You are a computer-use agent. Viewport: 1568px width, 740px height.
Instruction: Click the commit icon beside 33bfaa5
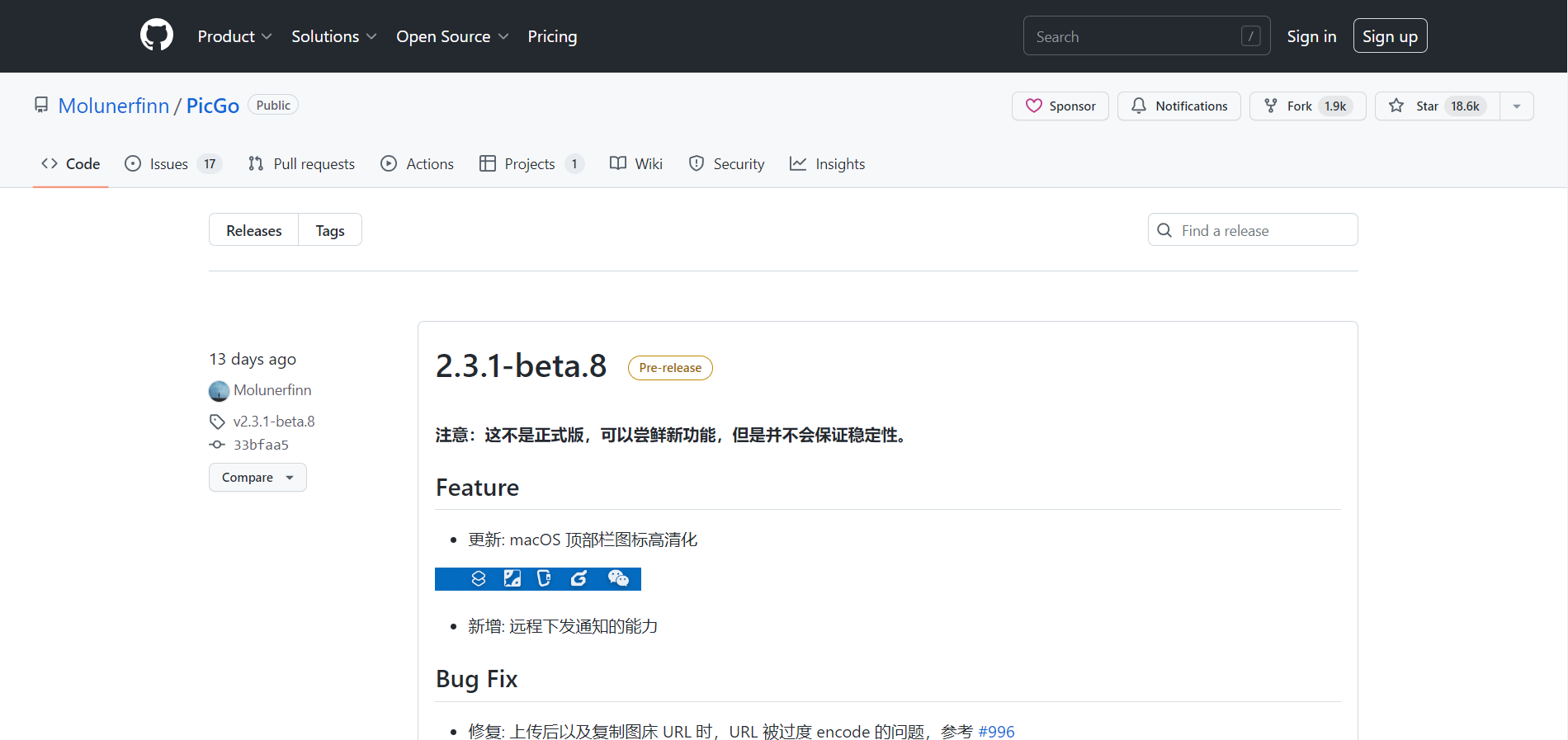tap(217, 445)
